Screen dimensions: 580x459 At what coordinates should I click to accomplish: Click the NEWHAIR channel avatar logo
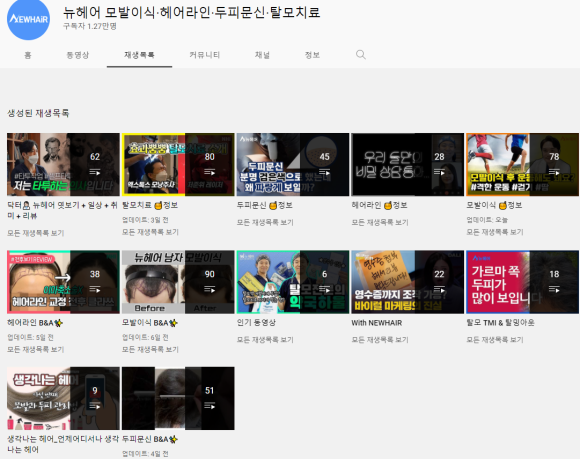coord(28,18)
